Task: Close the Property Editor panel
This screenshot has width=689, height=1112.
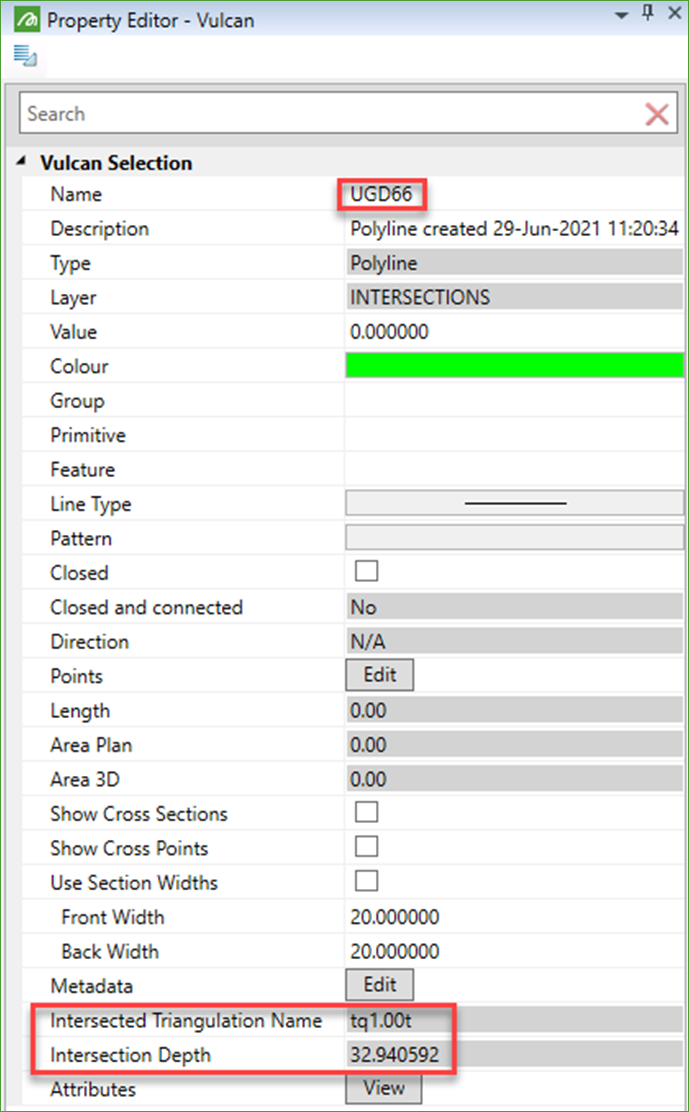Action: coord(672,14)
